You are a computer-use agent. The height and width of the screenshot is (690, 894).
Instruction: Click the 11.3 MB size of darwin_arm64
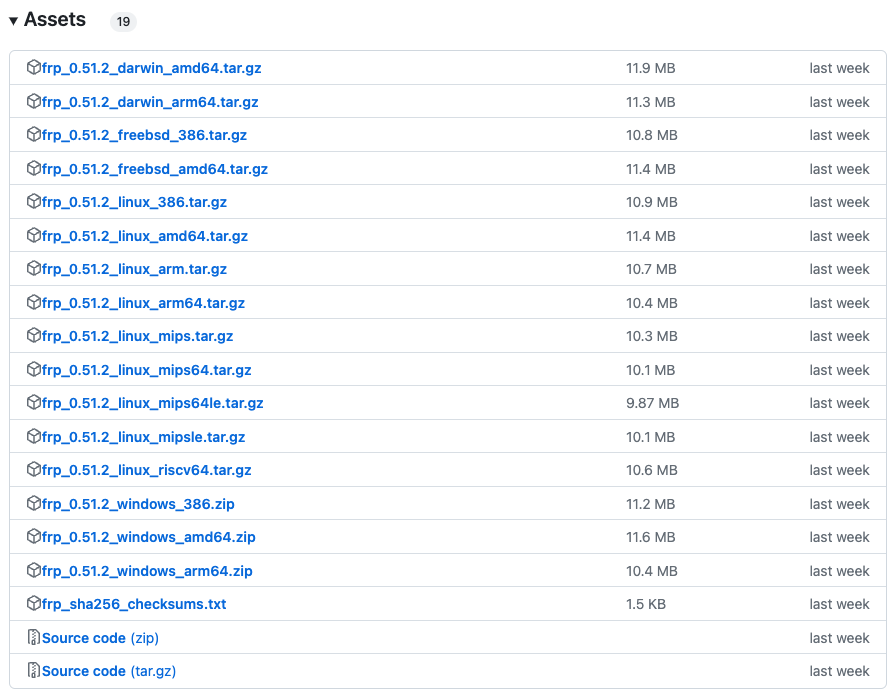[651, 102]
